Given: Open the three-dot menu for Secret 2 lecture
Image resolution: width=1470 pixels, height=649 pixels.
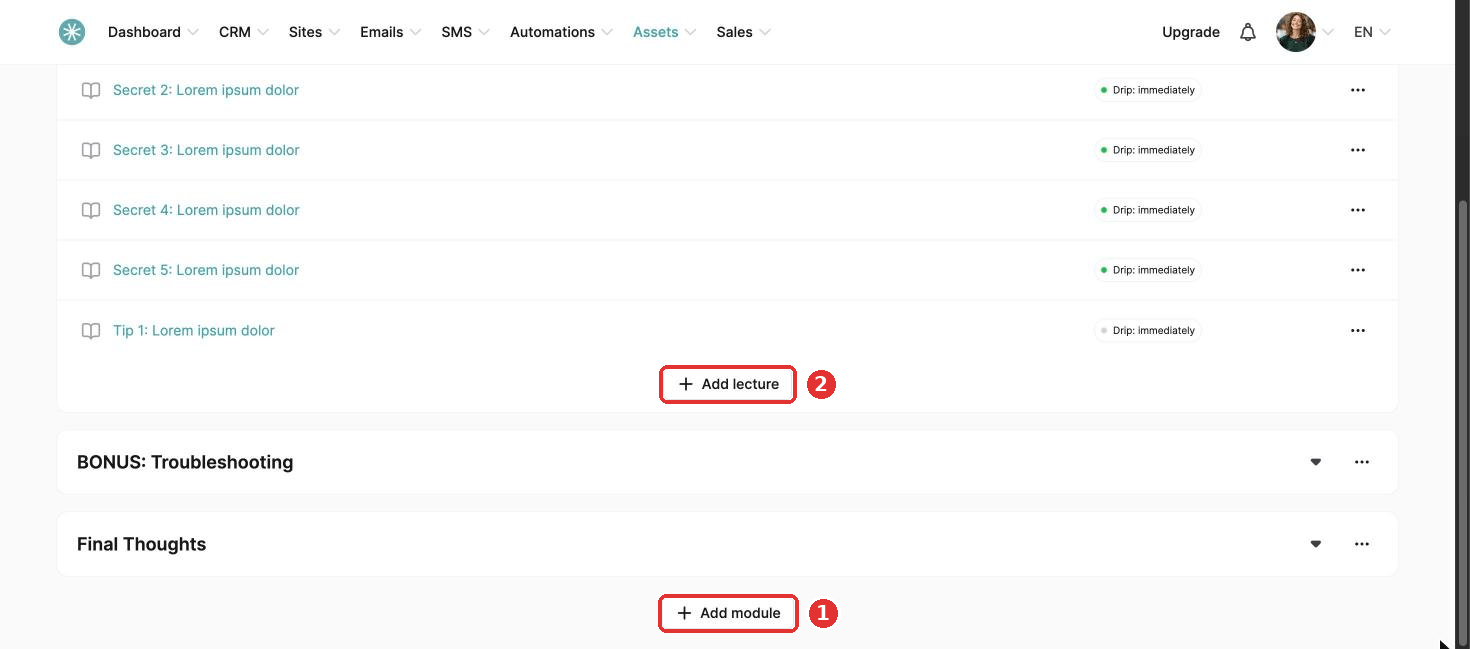Looking at the screenshot, I should pos(1358,90).
